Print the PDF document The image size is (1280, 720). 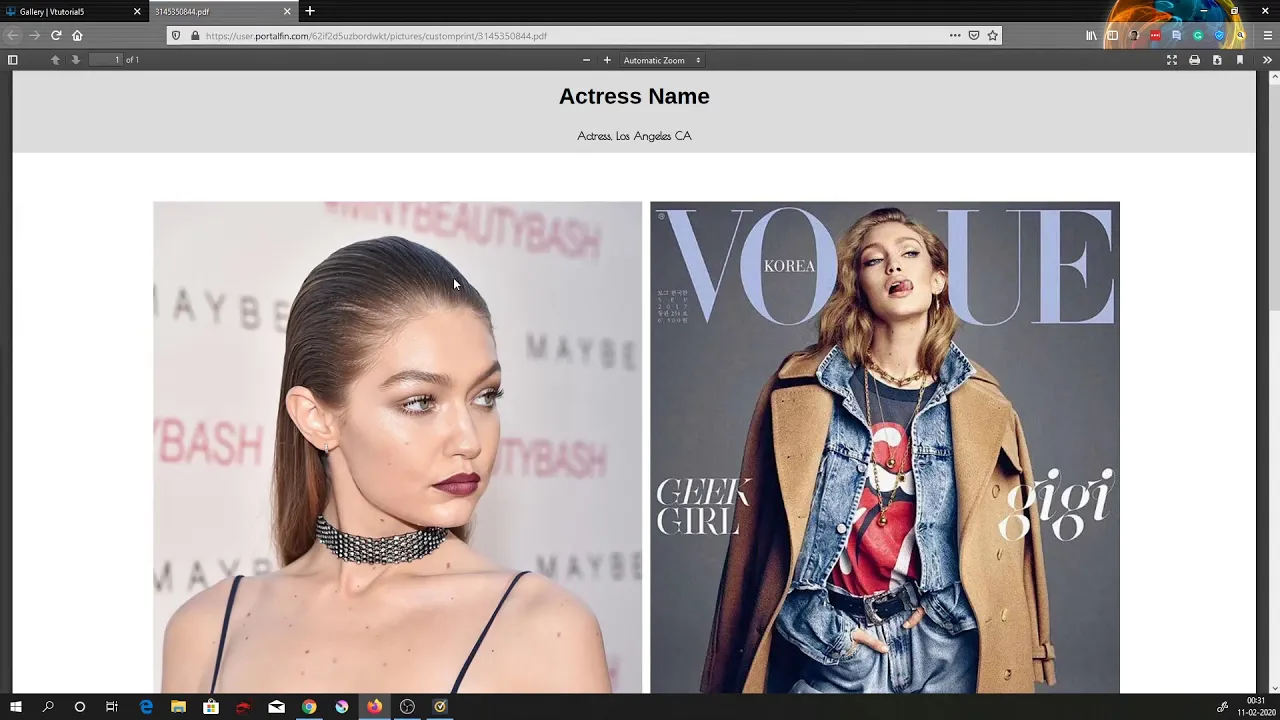[x=1194, y=60]
